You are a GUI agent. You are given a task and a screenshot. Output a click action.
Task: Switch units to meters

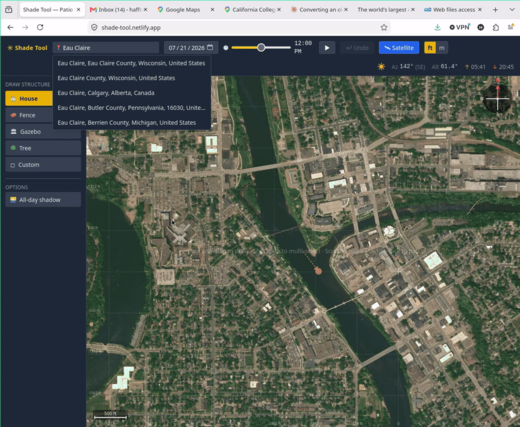point(442,48)
